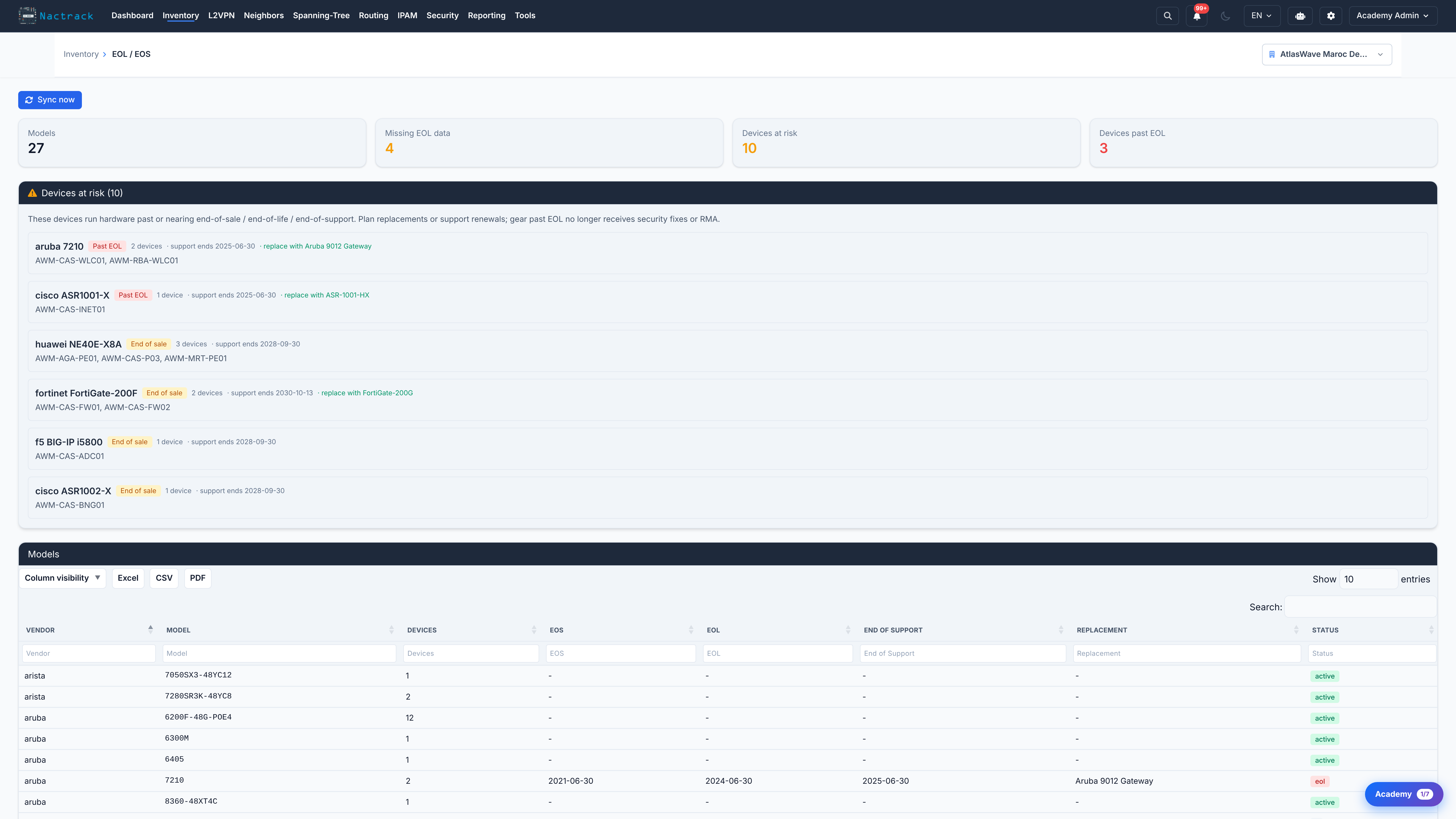This screenshot has height=819, width=1456.
Task: Click End of sale badge on cisco ASR1002-X
Action: pos(138,491)
